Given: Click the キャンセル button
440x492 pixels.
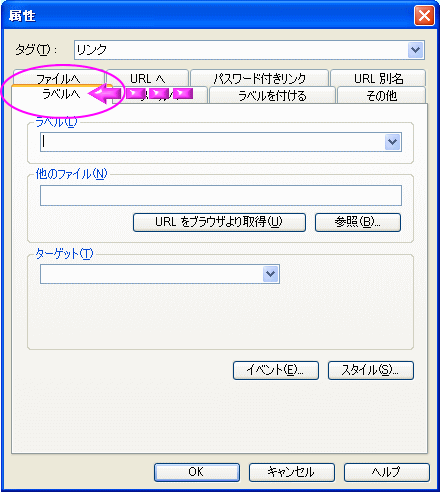Looking at the screenshot, I should [292, 472].
